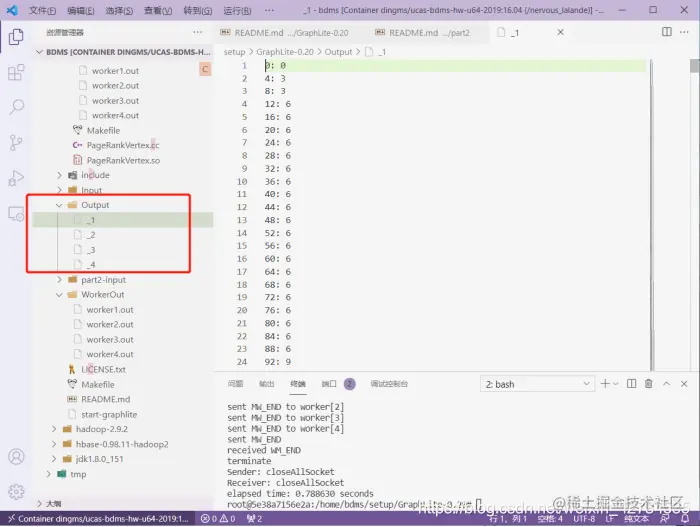Screen dimensions: 700x527
Task: Open the Search view icon
Action: (x=16, y=107)
